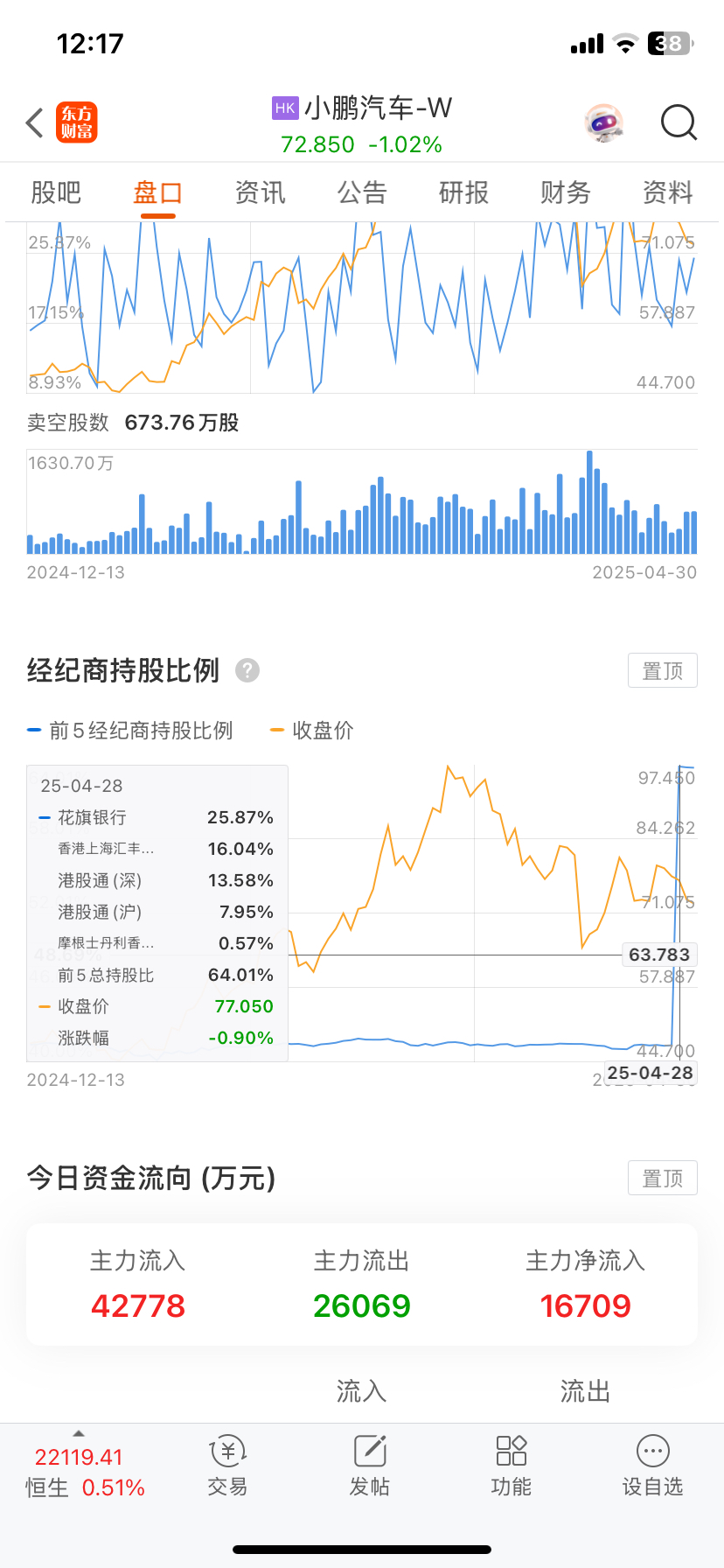Tap the 8.93% axis label on top chart
Viewport: 724px width, 1568px height.
click(54, 382)
